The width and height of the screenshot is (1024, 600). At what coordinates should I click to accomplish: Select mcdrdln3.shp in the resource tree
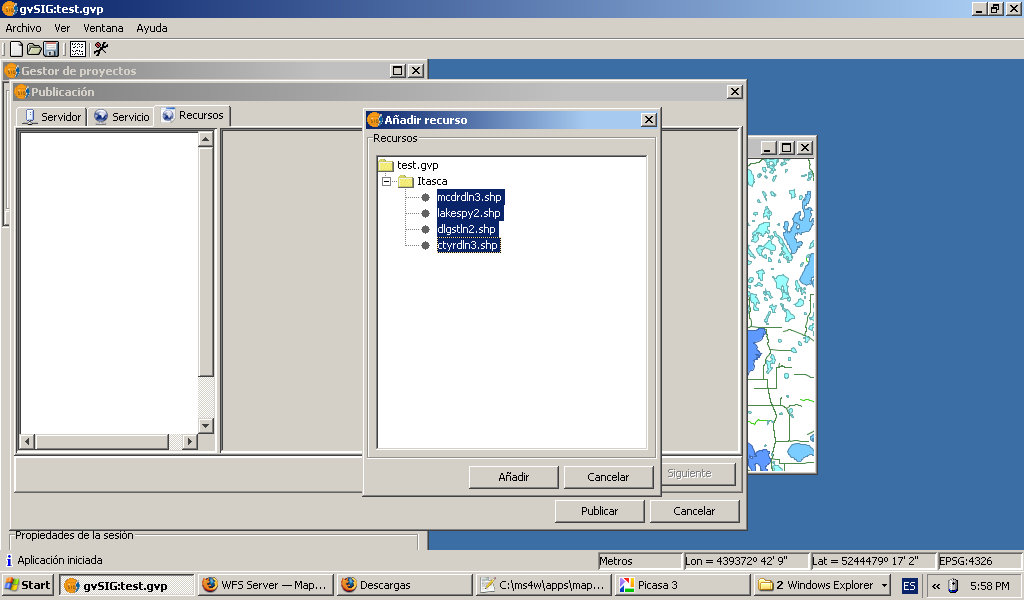[469, 197]
